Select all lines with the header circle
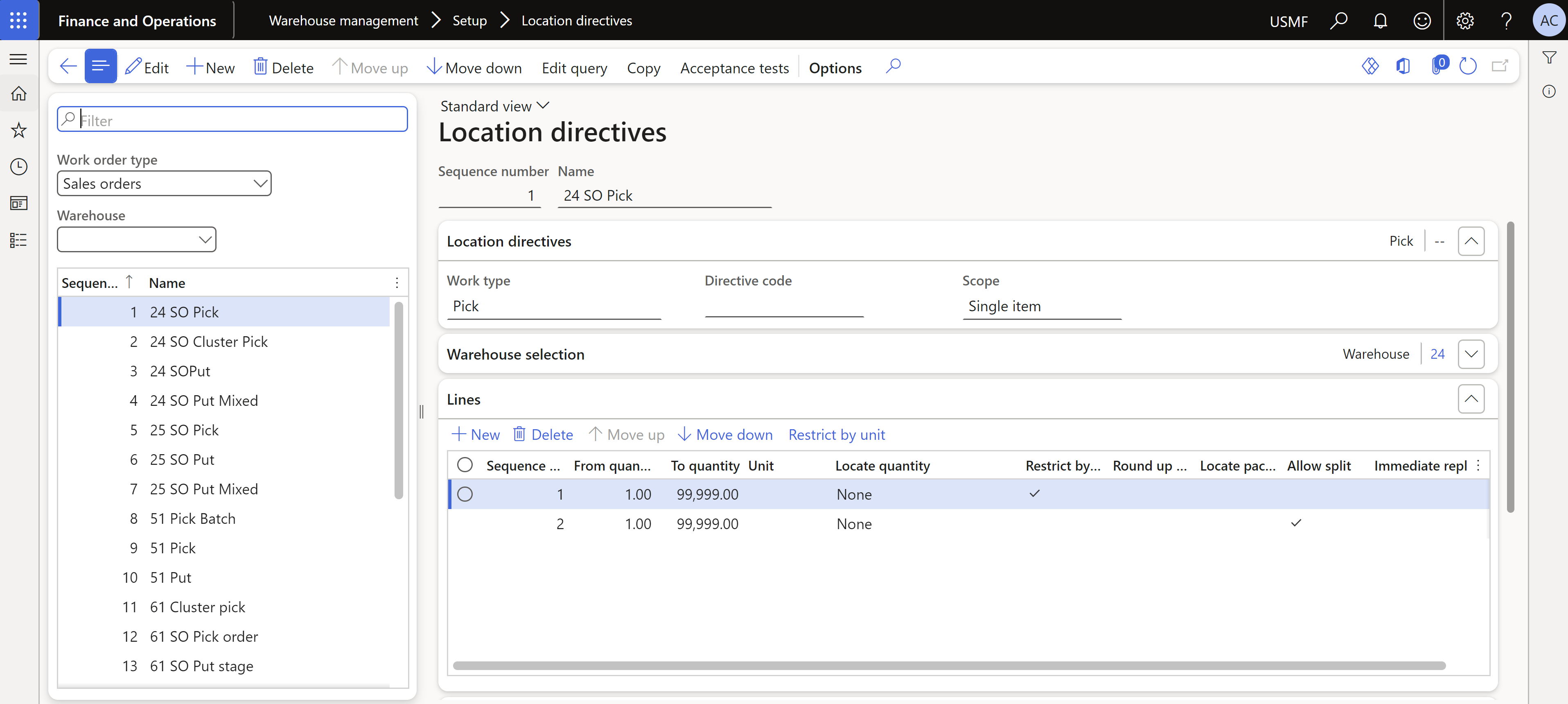This screenshot has height=704, width=1568. pyautogui.click(x=465, y=465)
